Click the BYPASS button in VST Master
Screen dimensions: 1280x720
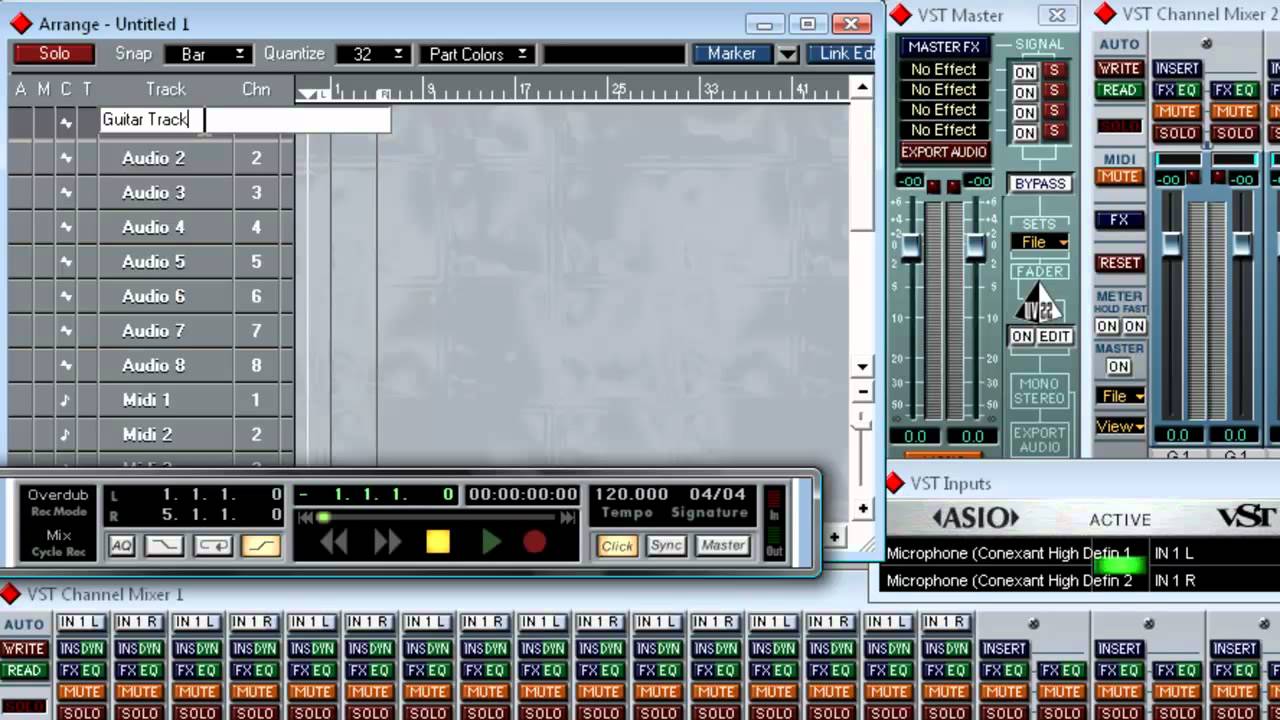(x=1040, y=184)
